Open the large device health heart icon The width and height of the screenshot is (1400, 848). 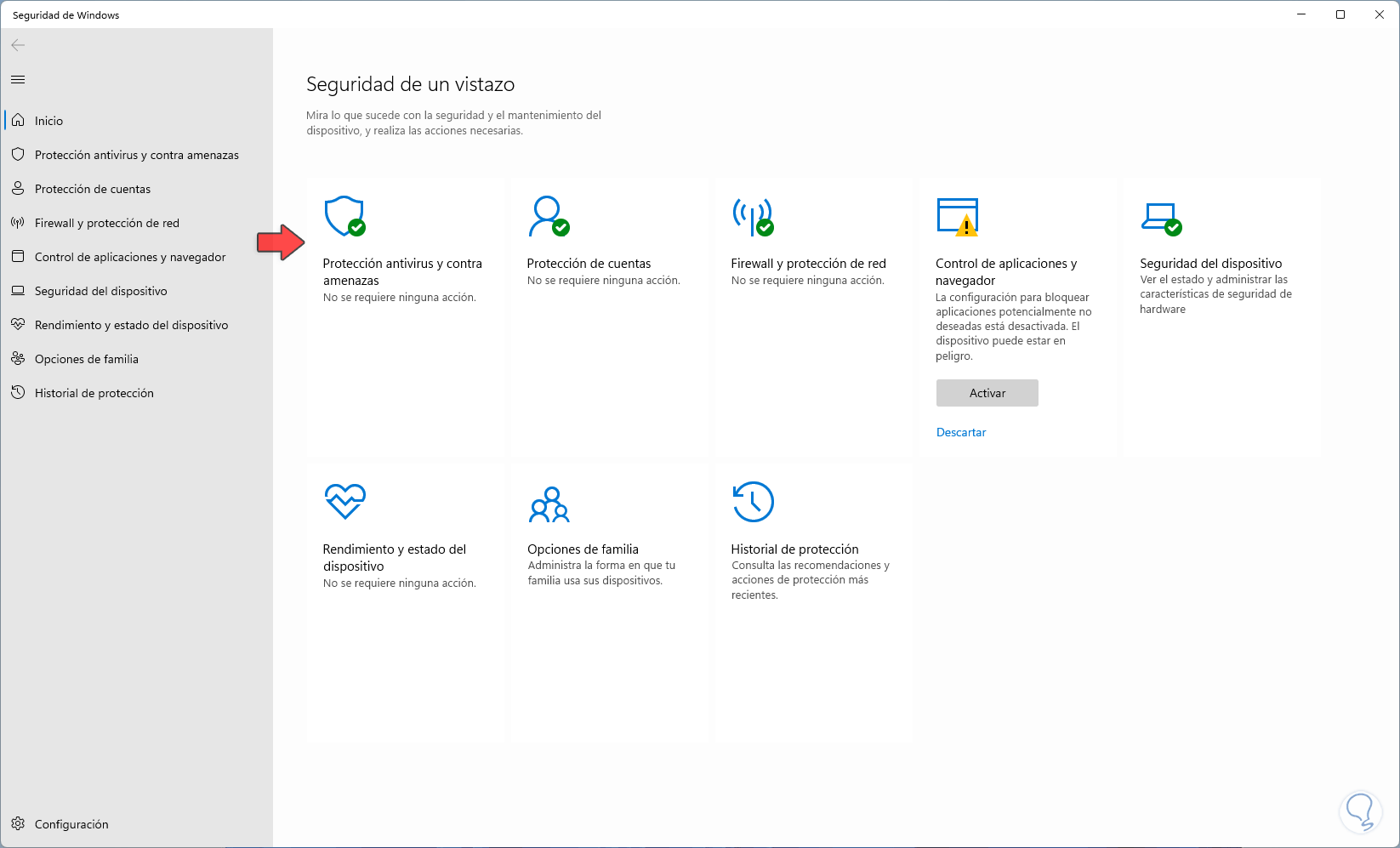click(345, 501)
